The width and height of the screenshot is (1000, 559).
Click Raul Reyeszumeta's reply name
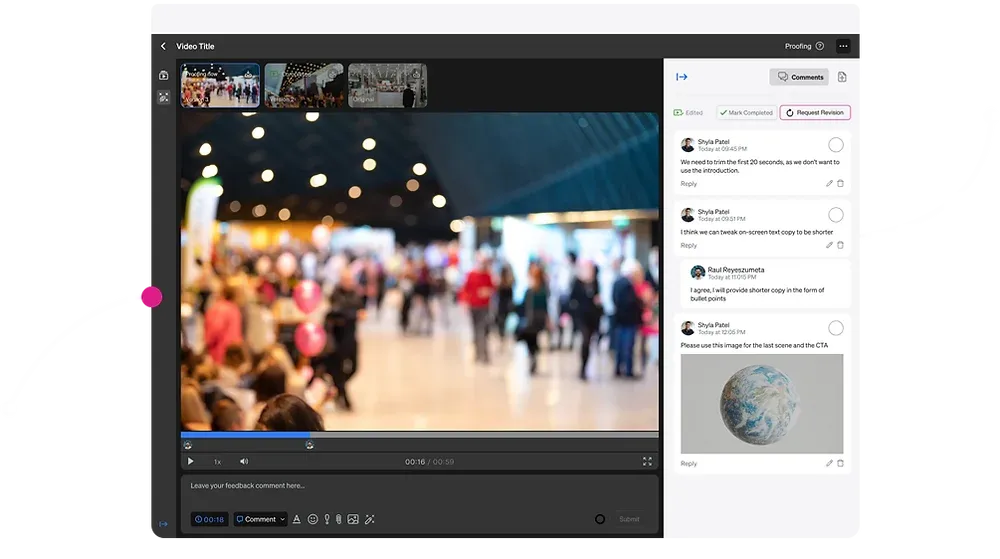(x=735, y=270)
